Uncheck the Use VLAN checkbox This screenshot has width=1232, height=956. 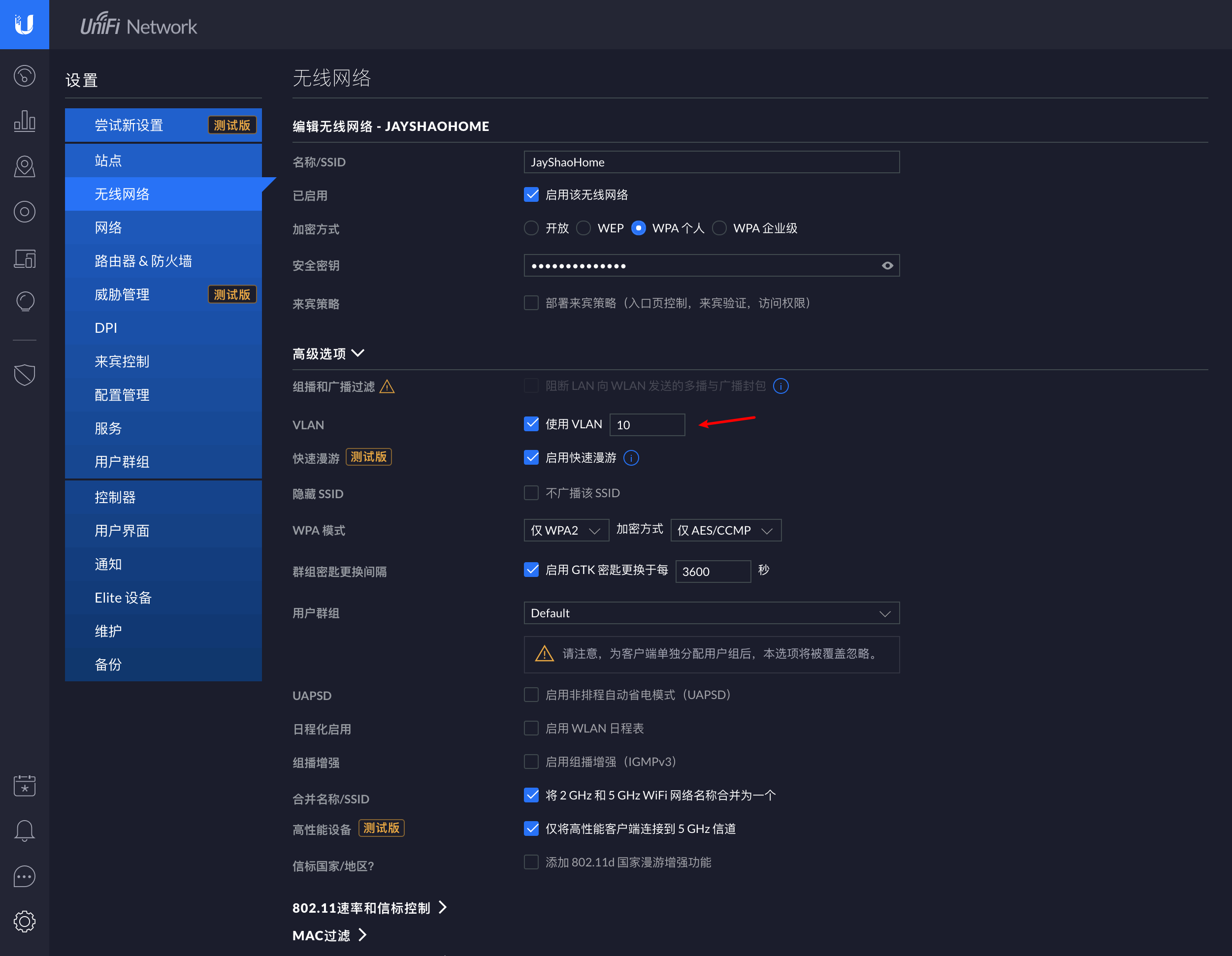pyautogui.click(x=531, y=424)
